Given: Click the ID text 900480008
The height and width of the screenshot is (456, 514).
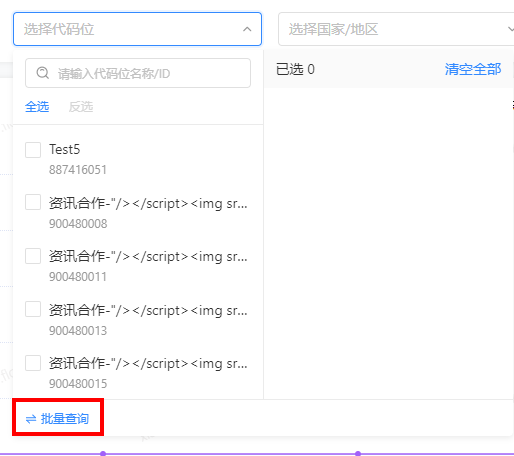Looking at the screenshot, I should 78,223.
